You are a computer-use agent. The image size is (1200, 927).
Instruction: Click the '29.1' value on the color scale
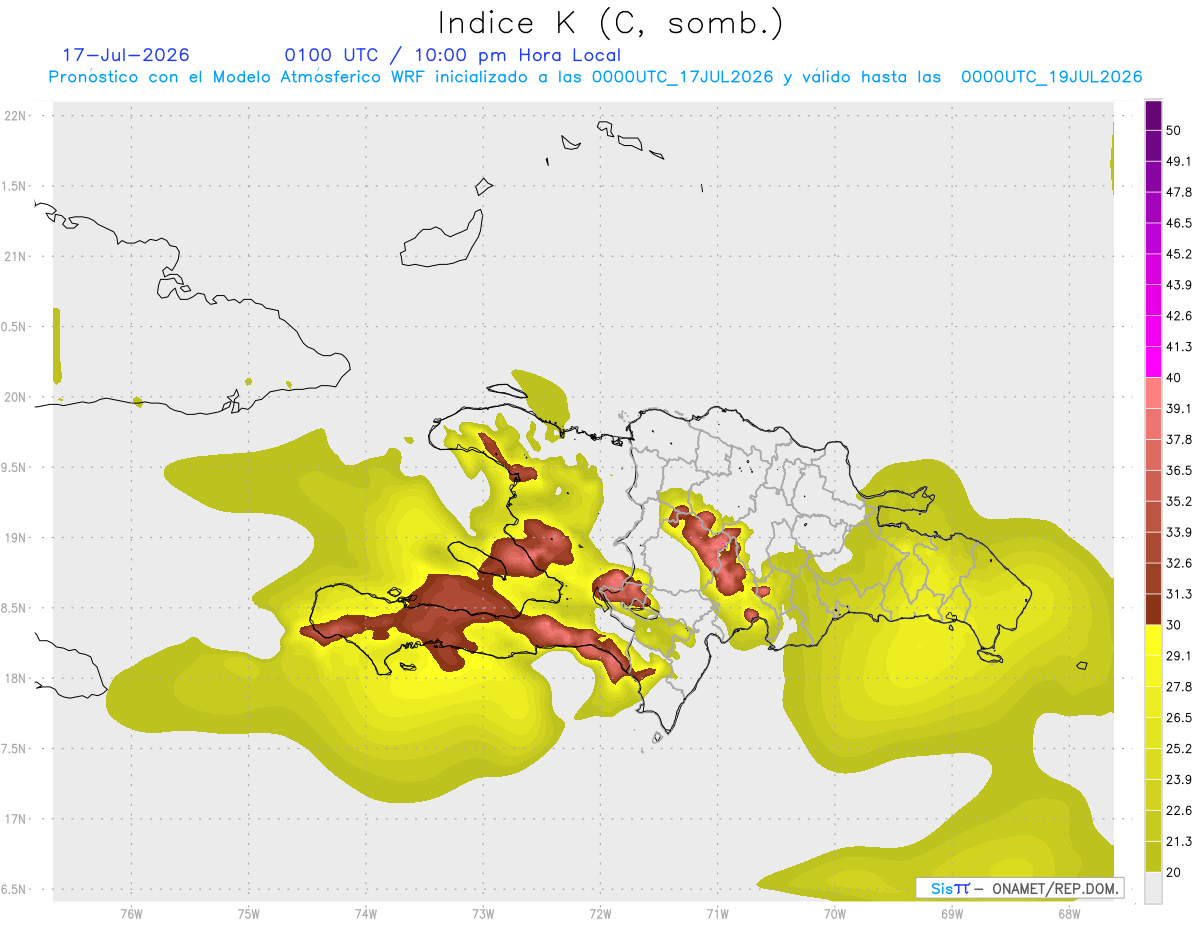point(1179,655)
